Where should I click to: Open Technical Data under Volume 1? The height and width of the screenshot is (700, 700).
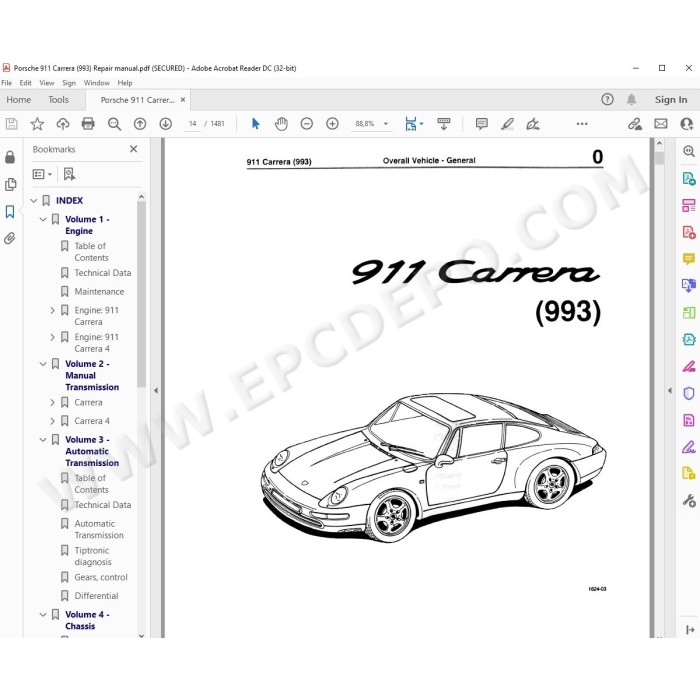[103, 273]
